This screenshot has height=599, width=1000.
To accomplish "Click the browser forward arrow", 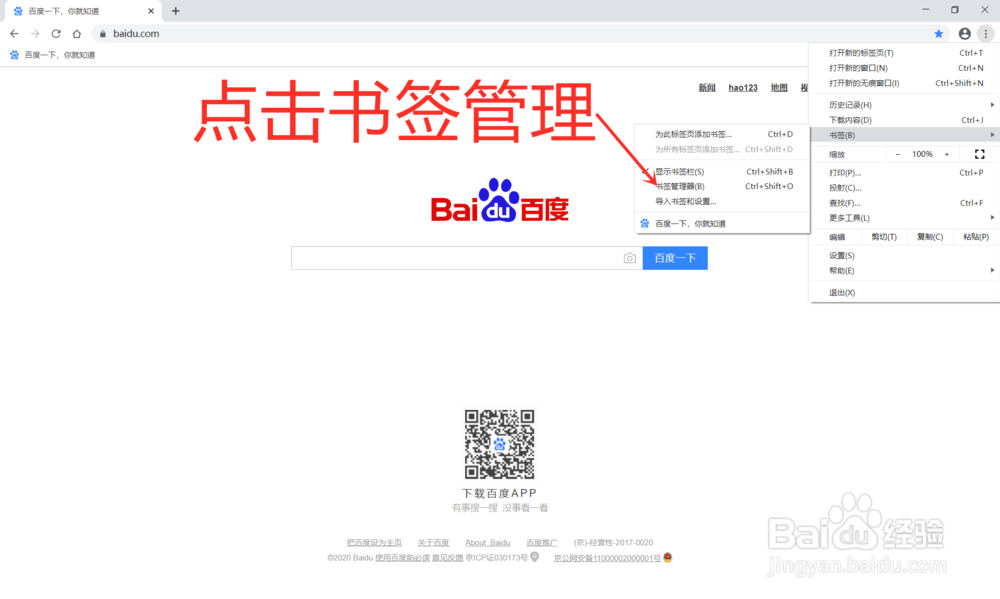I will click(x=35, y=34).
